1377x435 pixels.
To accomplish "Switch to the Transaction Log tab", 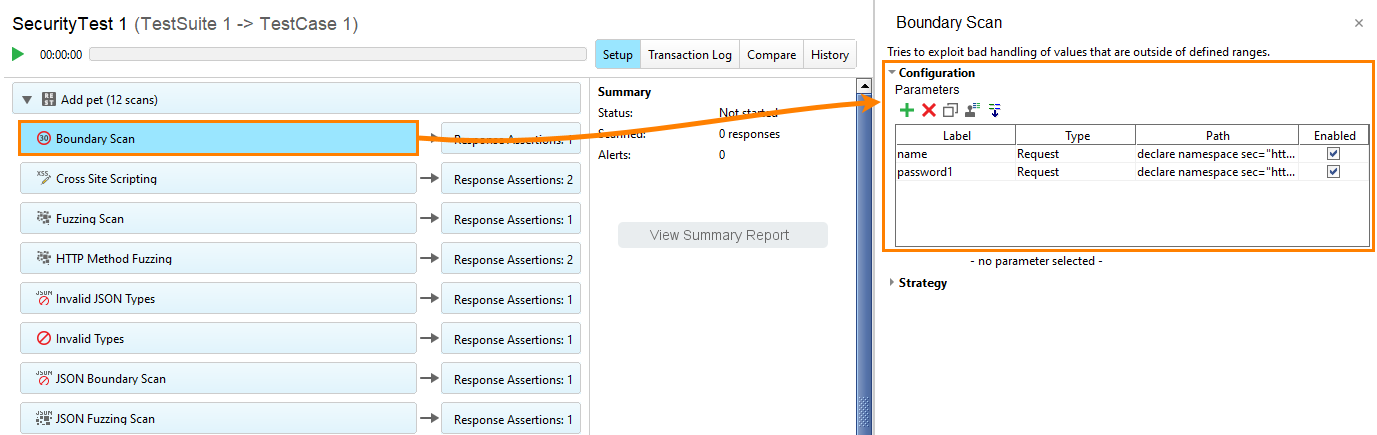I will 689,55.
